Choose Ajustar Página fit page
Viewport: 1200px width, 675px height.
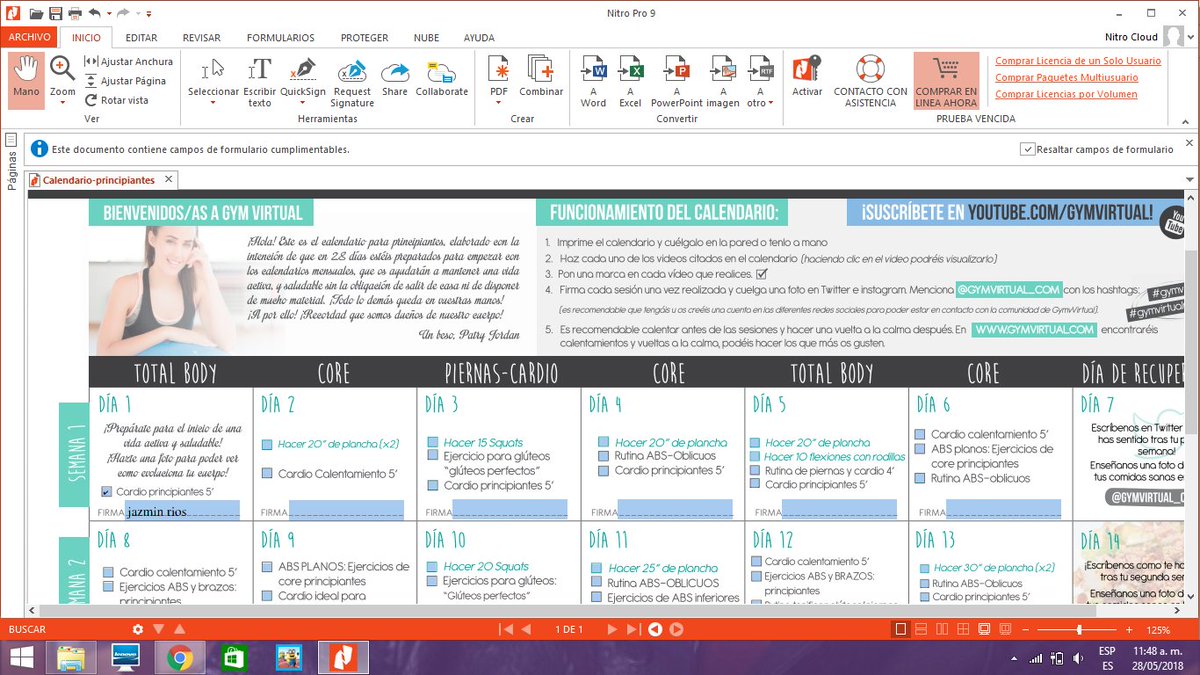pos(125,81)
